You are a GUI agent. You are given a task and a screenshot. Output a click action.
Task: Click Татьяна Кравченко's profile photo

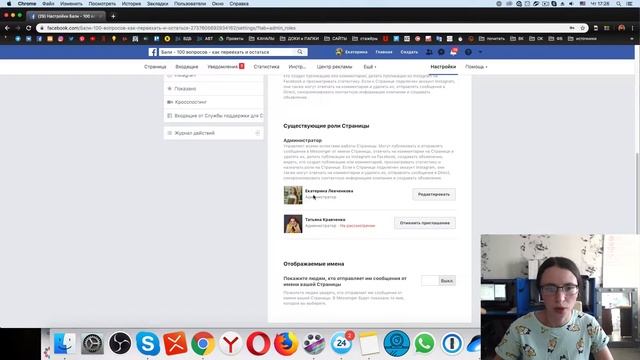(x=293, y=224)
